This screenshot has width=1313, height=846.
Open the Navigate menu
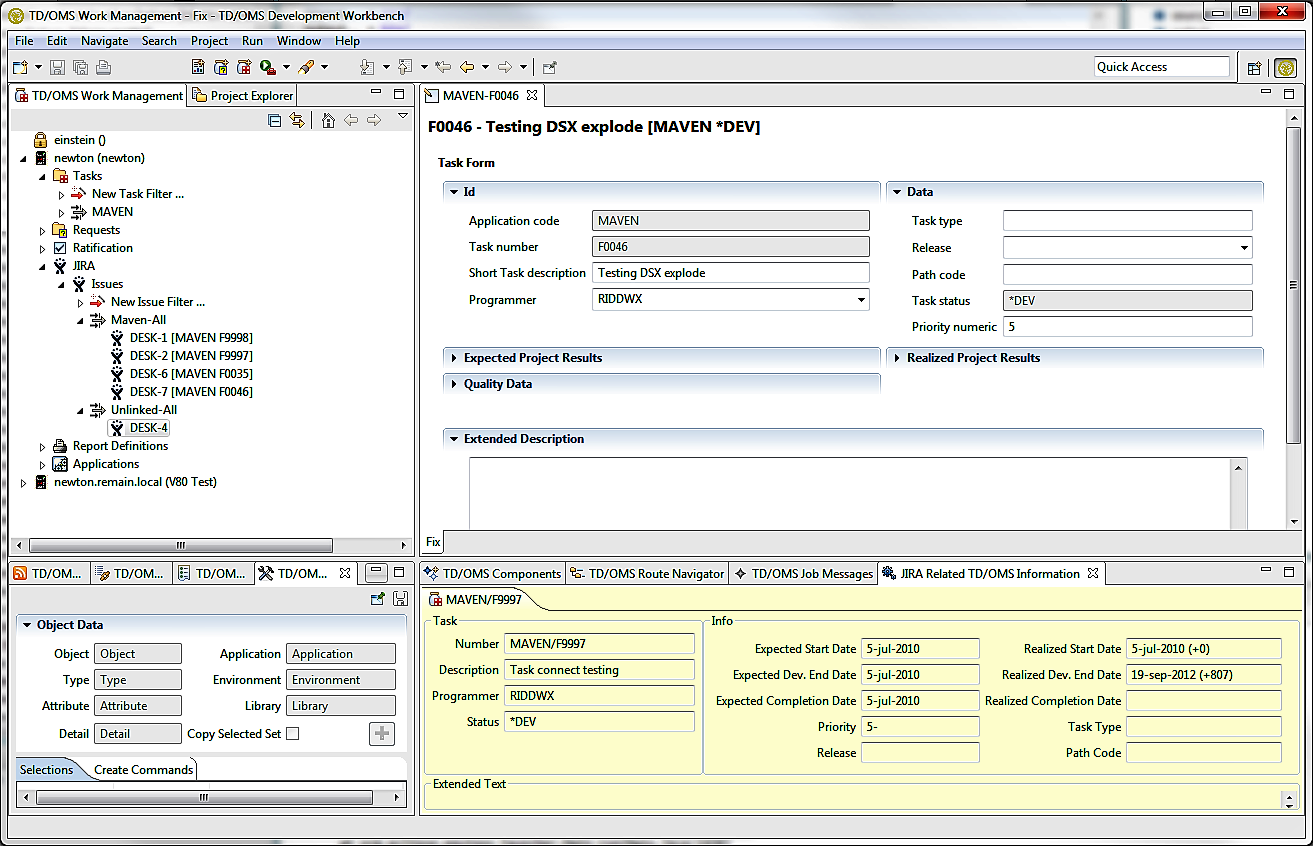click(x=104, y=41)
